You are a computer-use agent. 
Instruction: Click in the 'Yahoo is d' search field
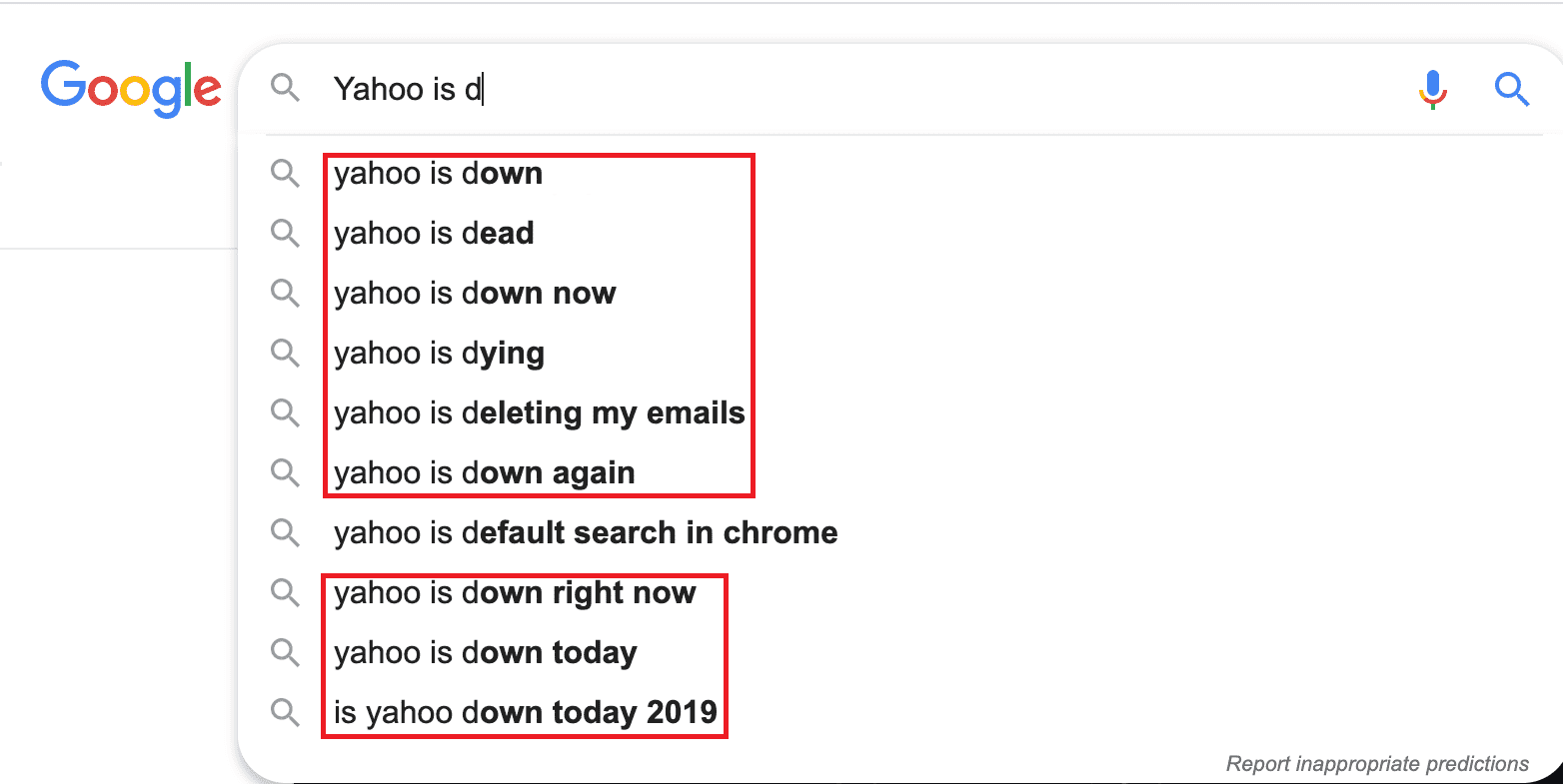(x=859, y=90)
